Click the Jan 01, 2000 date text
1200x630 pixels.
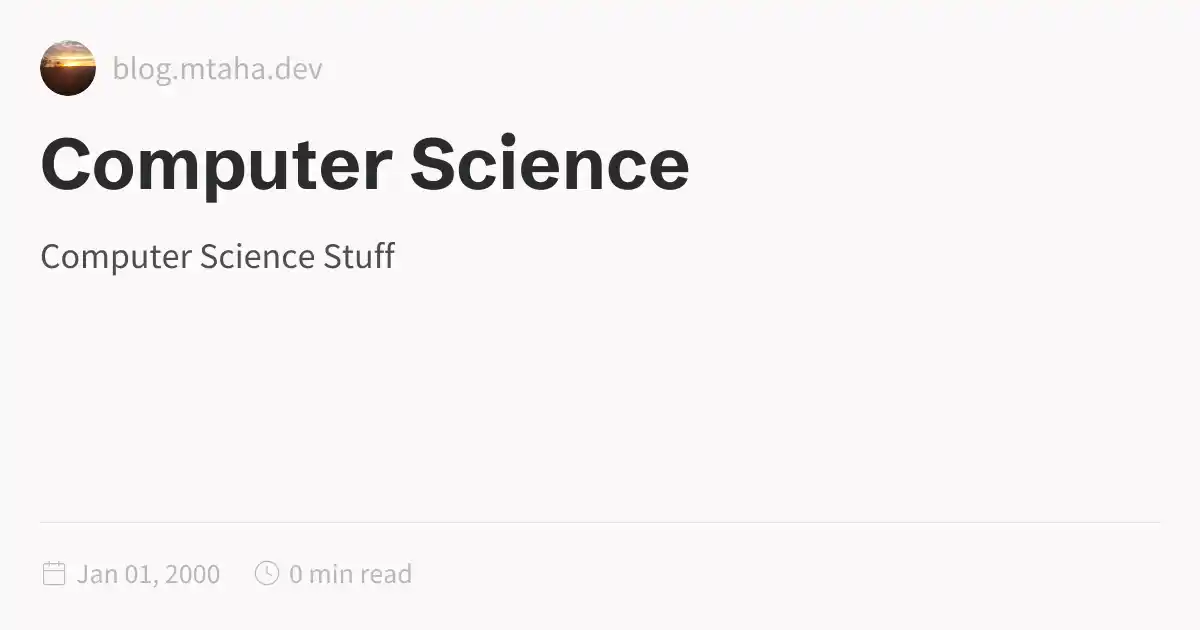point(148,574)
